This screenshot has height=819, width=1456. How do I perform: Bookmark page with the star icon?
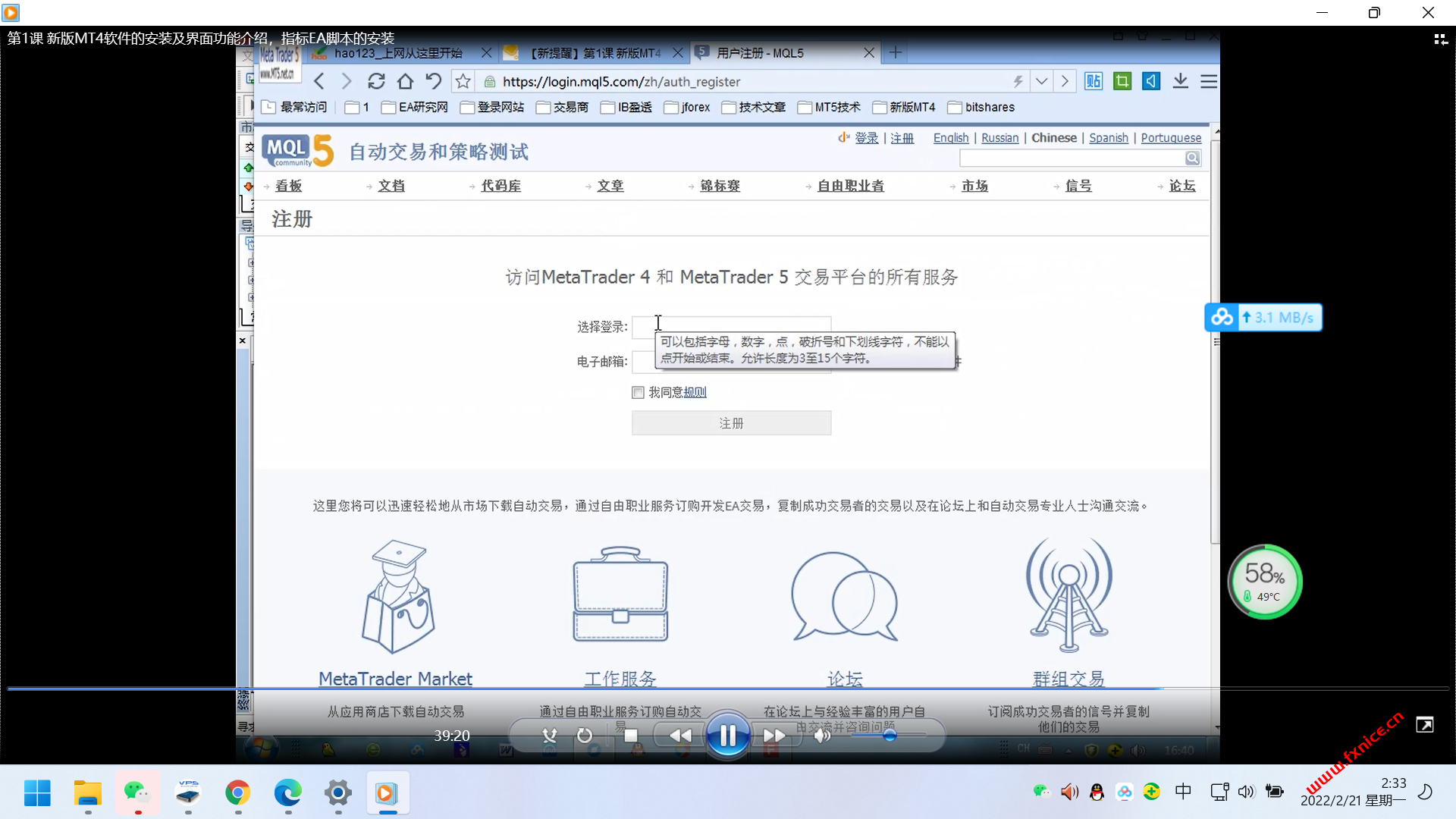(x=463, y=81)
